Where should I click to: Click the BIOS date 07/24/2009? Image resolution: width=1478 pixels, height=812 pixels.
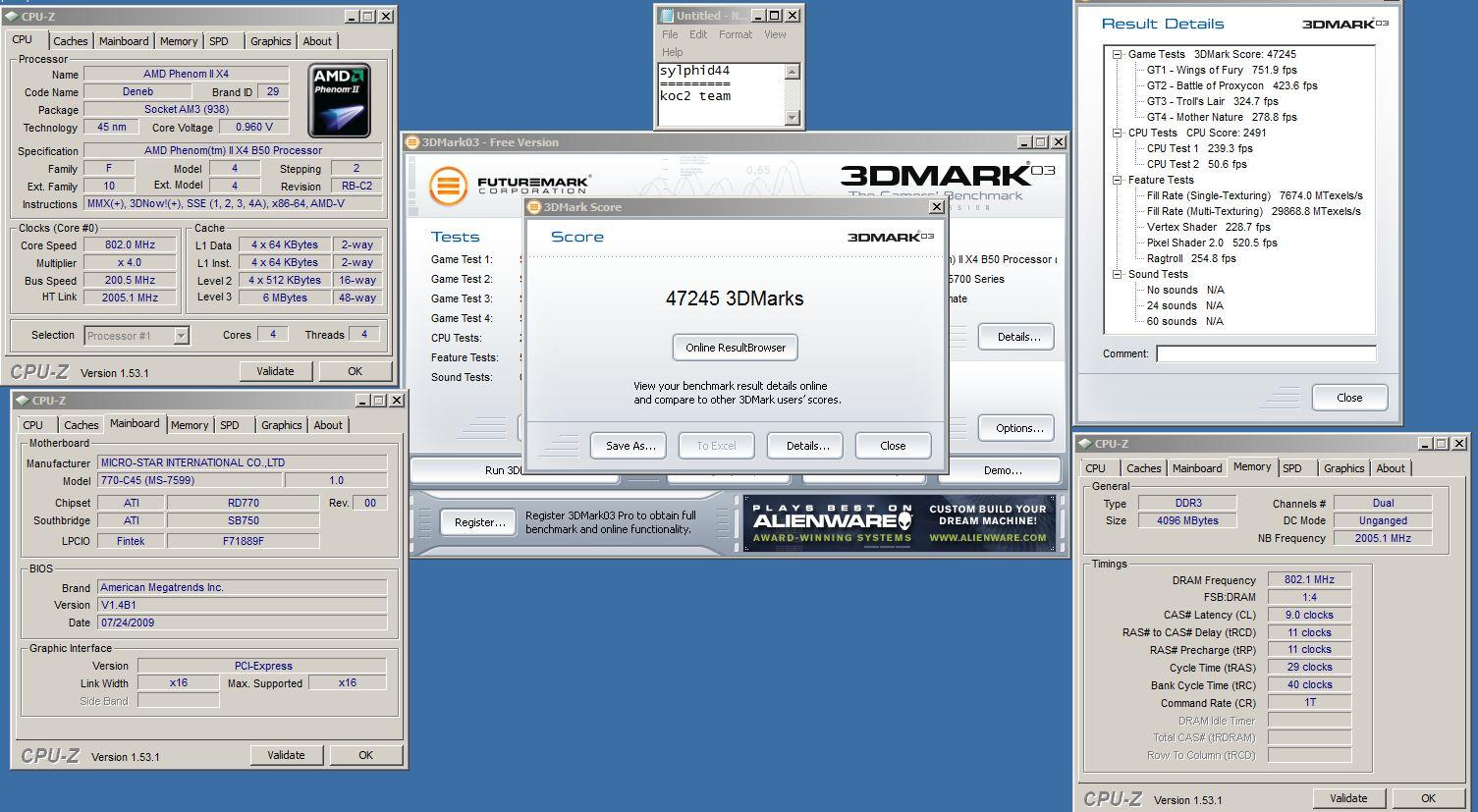[242, 623]
